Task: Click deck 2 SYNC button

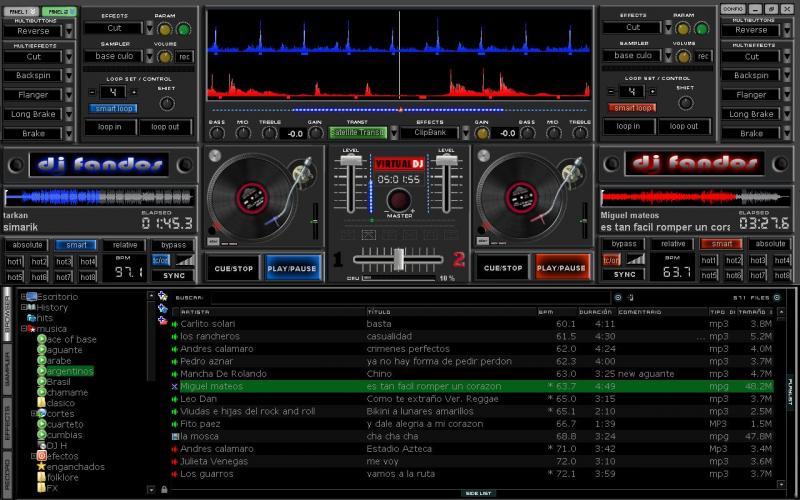Action: tap(624, 274)
